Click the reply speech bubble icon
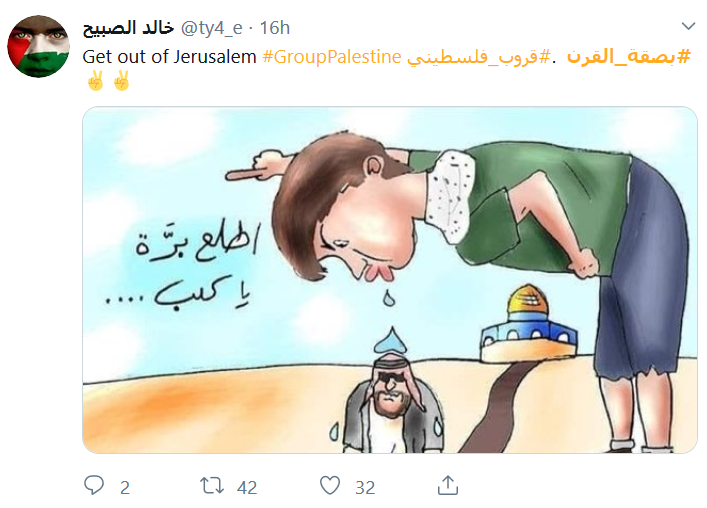The height and width of the screenshot is (508, 707). tap(94, 485)
